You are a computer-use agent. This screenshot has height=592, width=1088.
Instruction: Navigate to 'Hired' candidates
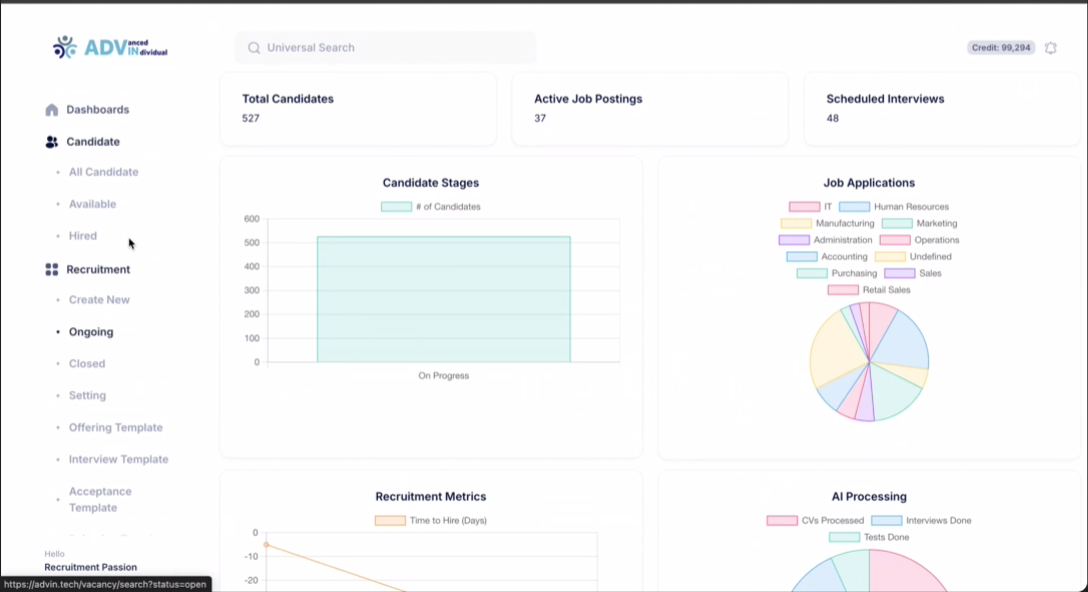(82, 235)
